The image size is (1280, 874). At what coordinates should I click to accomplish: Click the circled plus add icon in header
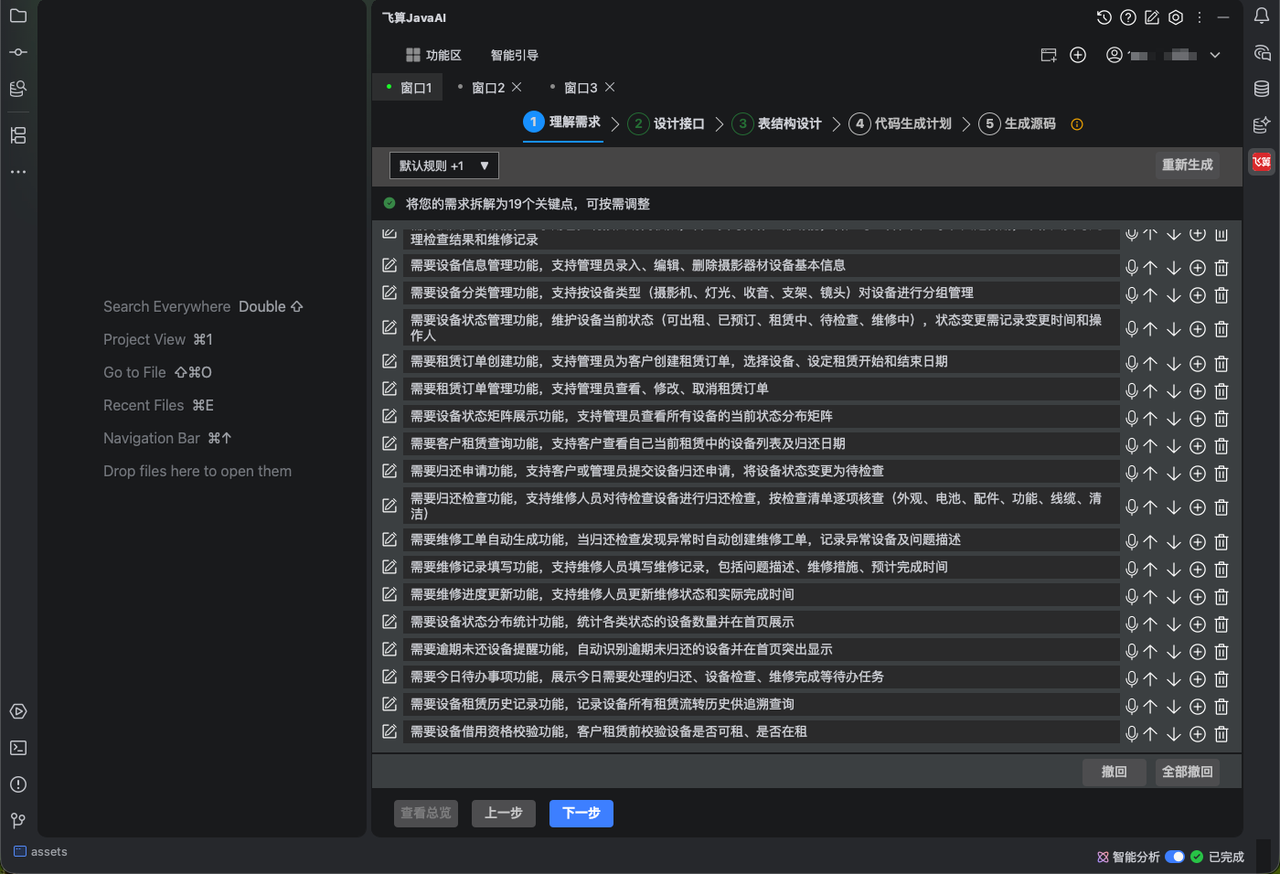pos(1078,55)
